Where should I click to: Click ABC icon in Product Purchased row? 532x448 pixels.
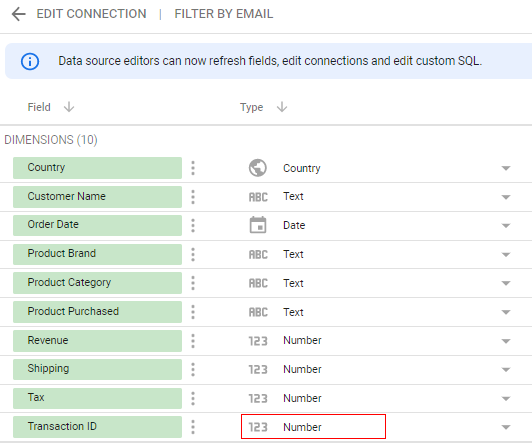(x=258, y=312)
